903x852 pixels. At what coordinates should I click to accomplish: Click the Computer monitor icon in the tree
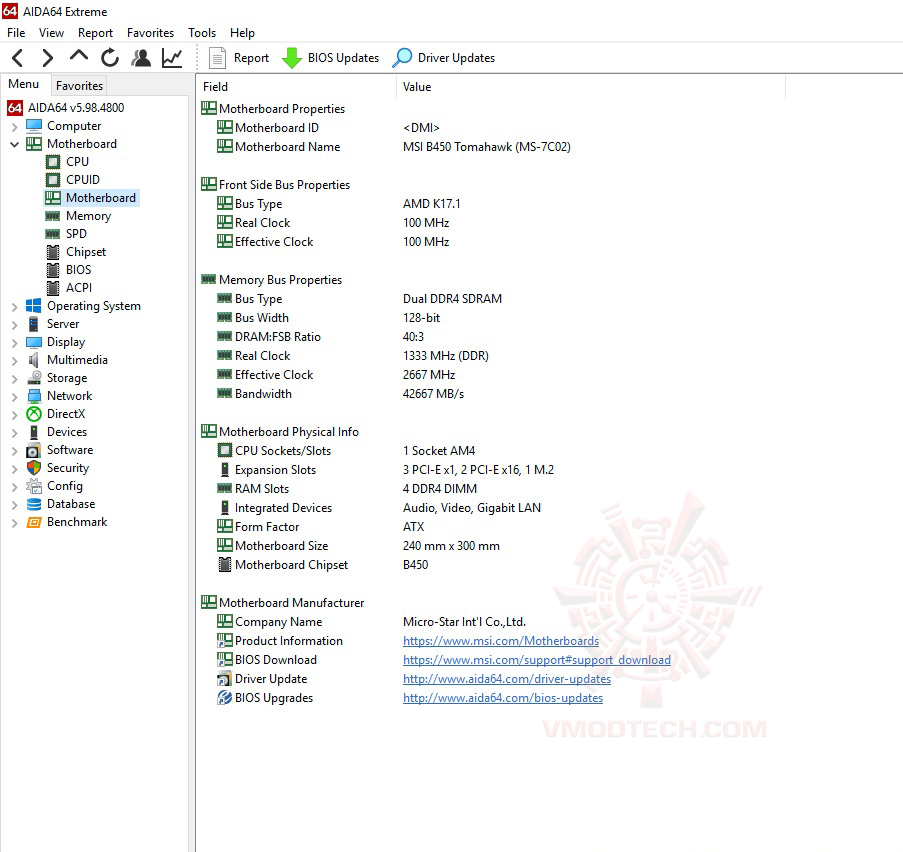(34, 126)
